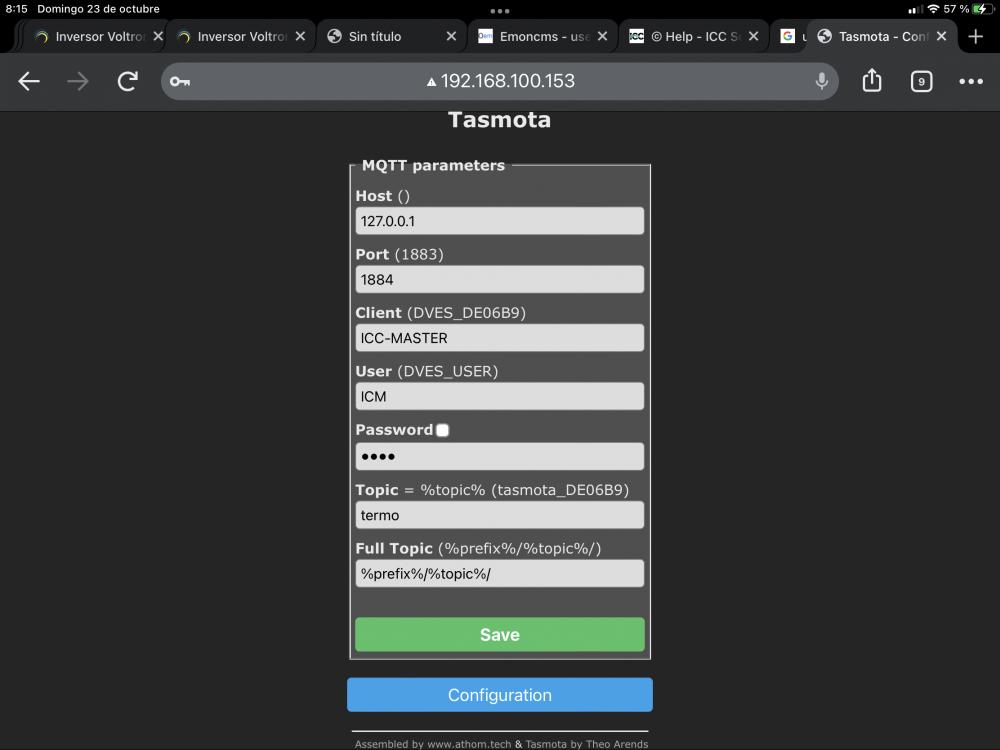Screen dimensions: 1000x750
Task: Start voice search with microphone icon
Action: click(821, 81)
